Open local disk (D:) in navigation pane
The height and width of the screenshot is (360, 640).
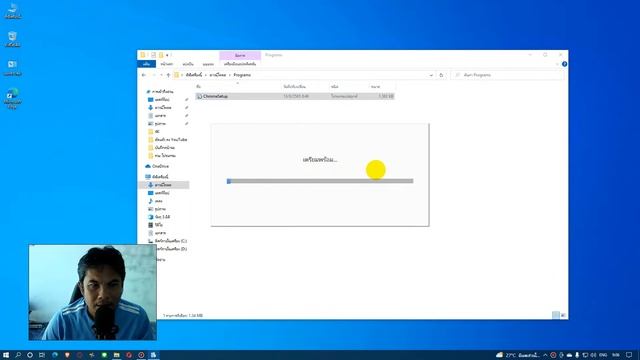click(171, 249)
